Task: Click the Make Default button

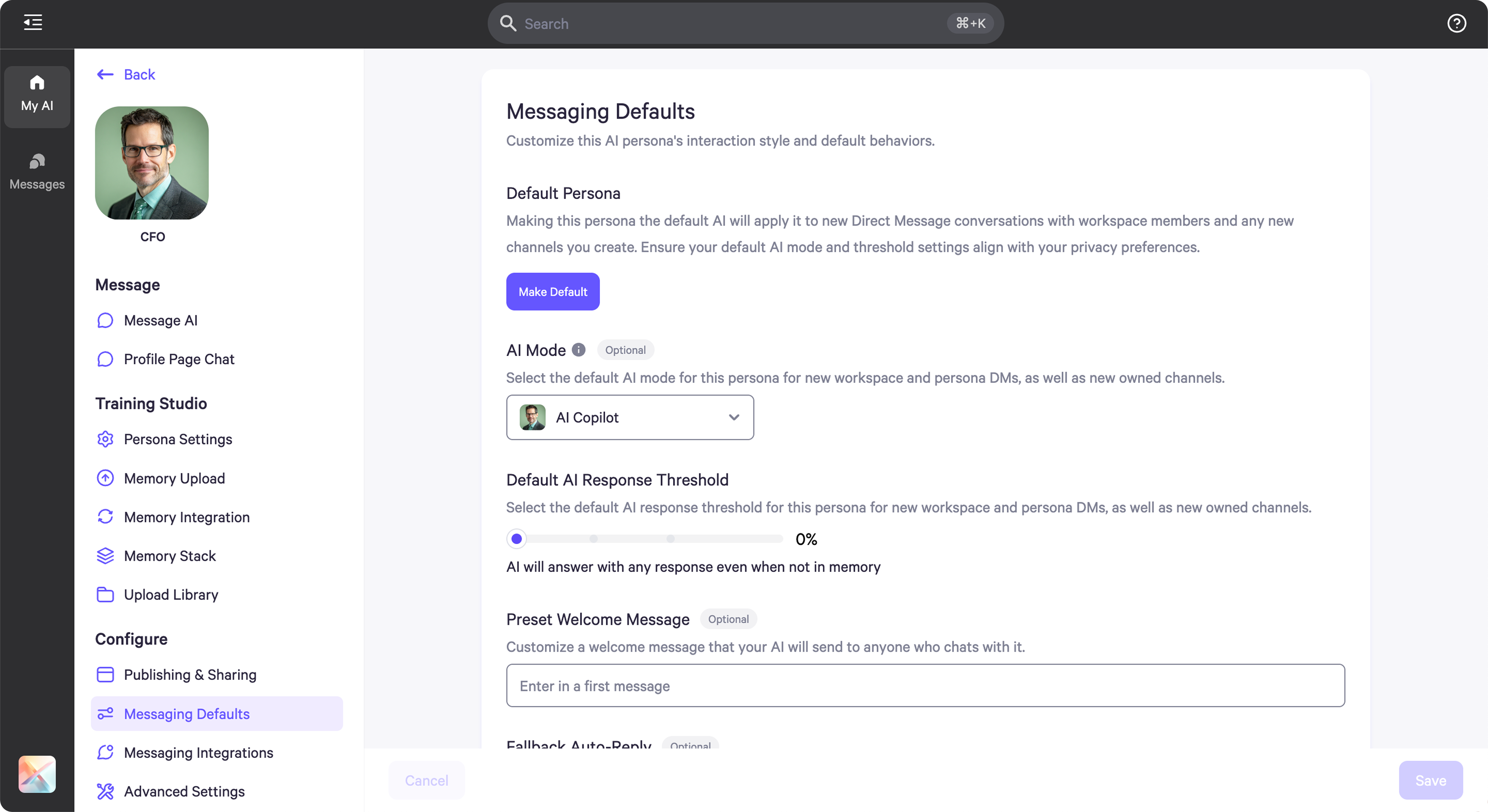Action: click(552, 291)
